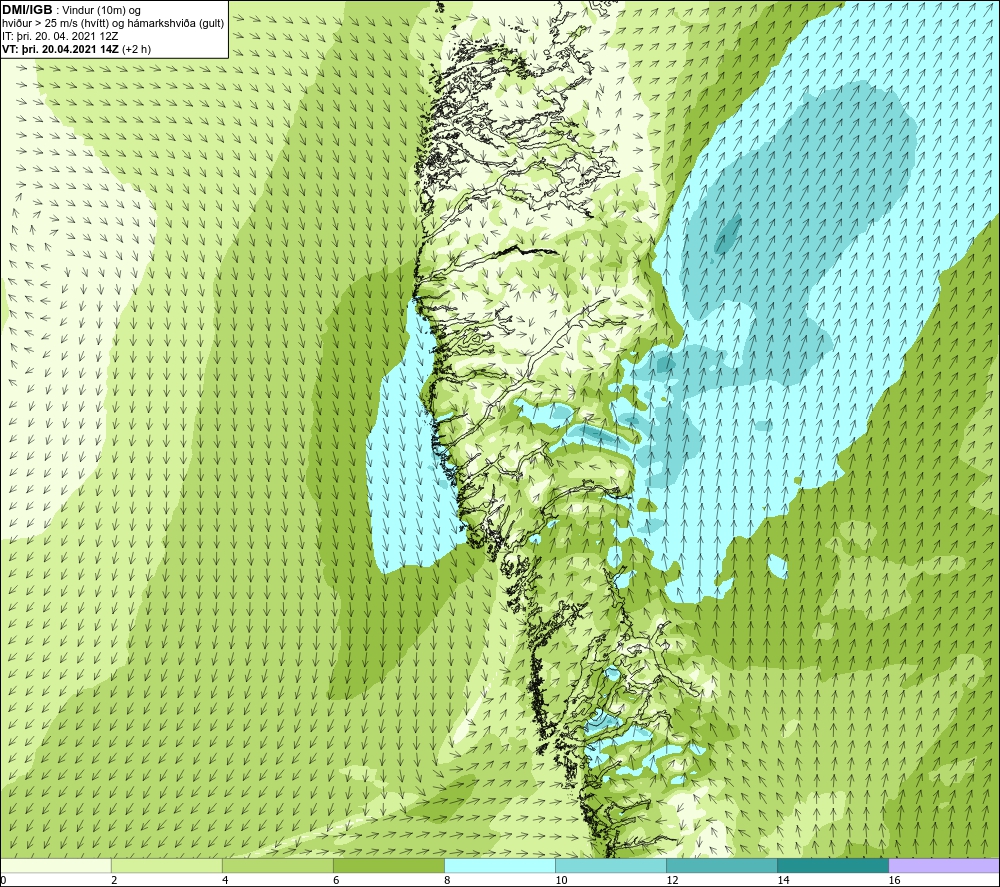Click the teal 12–14 legend swatch
This screenshot has width=1000, height=887.
(721, 865)
